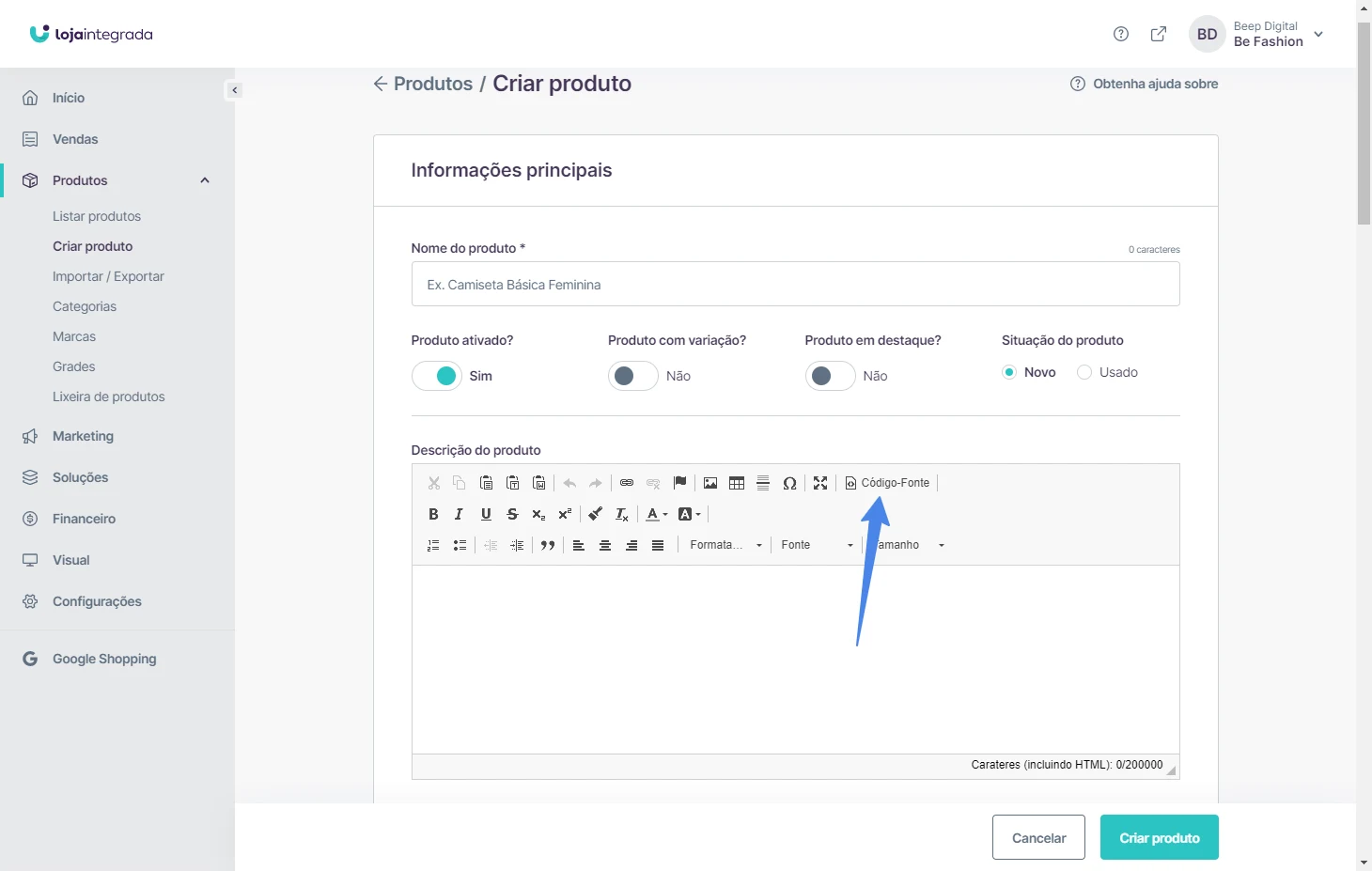The height and width of the screenshot is (871, 1372).
Task: Open the 'Obtenha ajuda sobre' link
Action: point(1145,84)
